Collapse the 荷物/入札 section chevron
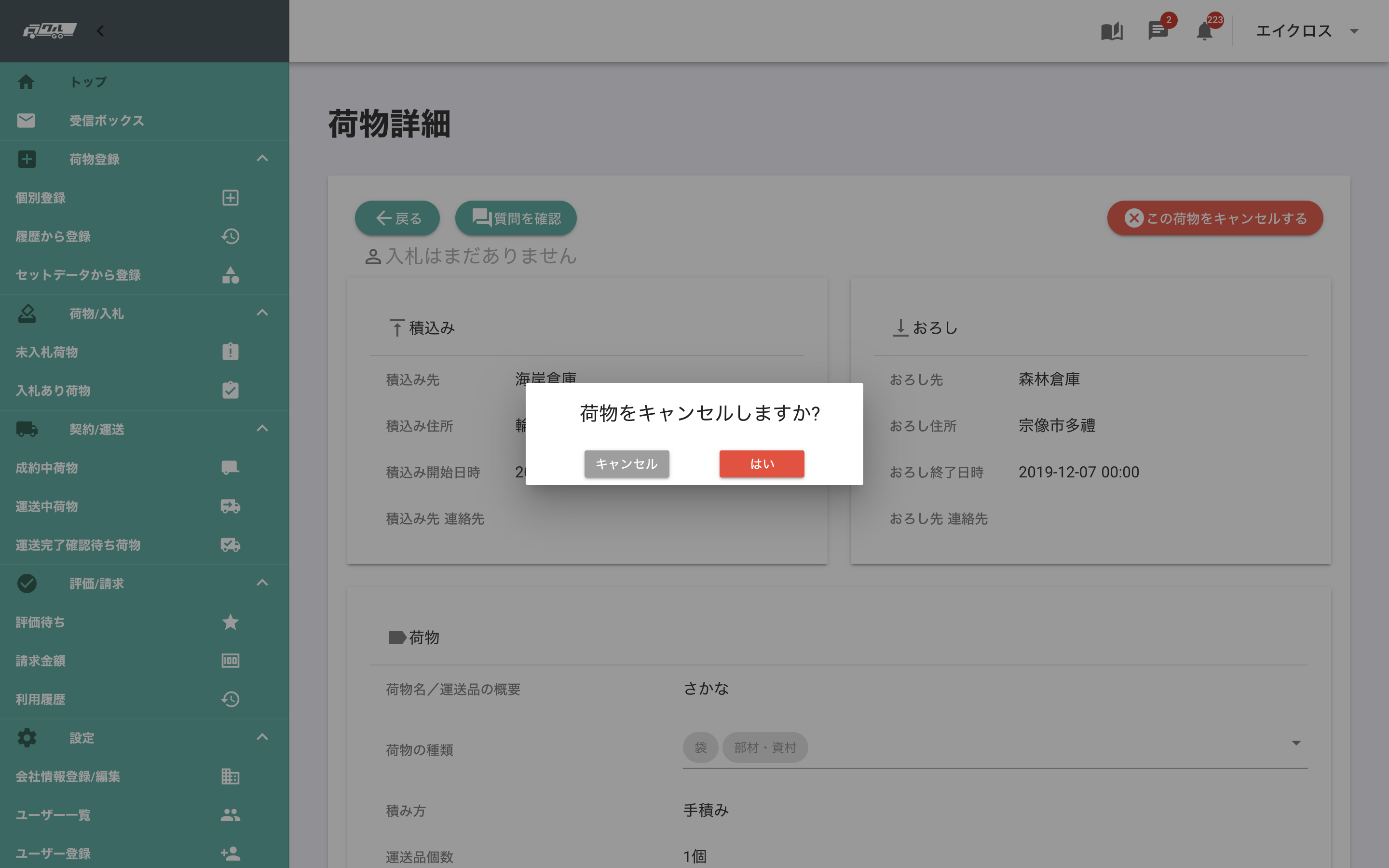1389x868 pixels. (x=262, y=313)
